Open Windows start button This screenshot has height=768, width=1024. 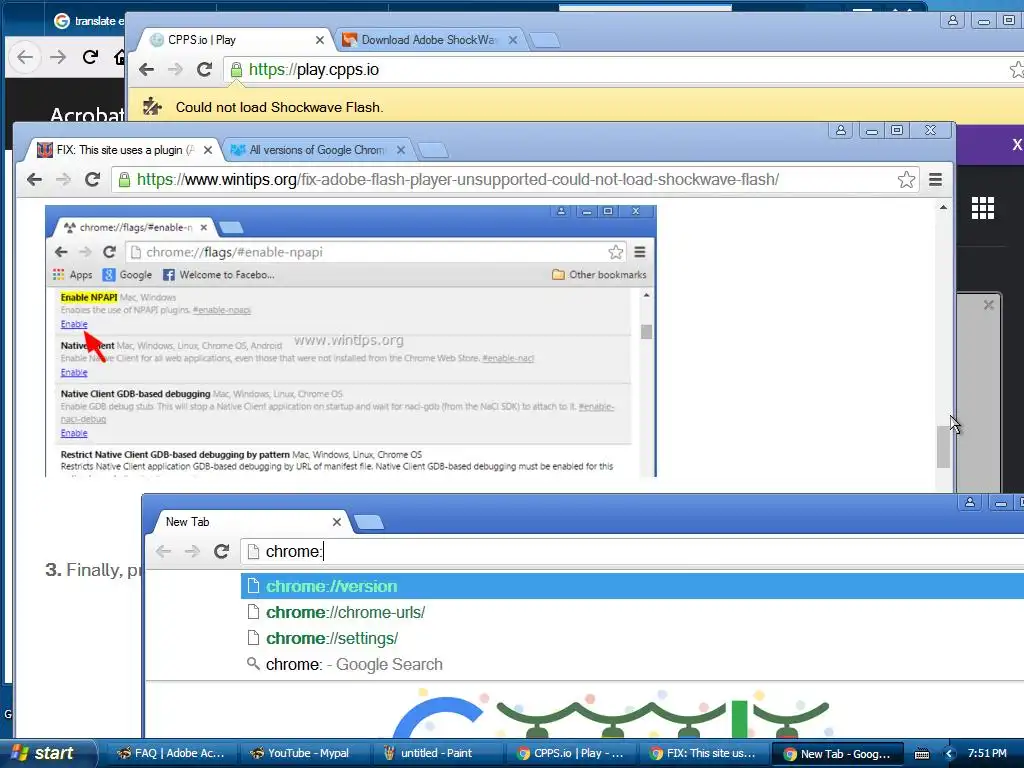click(47, 754)
